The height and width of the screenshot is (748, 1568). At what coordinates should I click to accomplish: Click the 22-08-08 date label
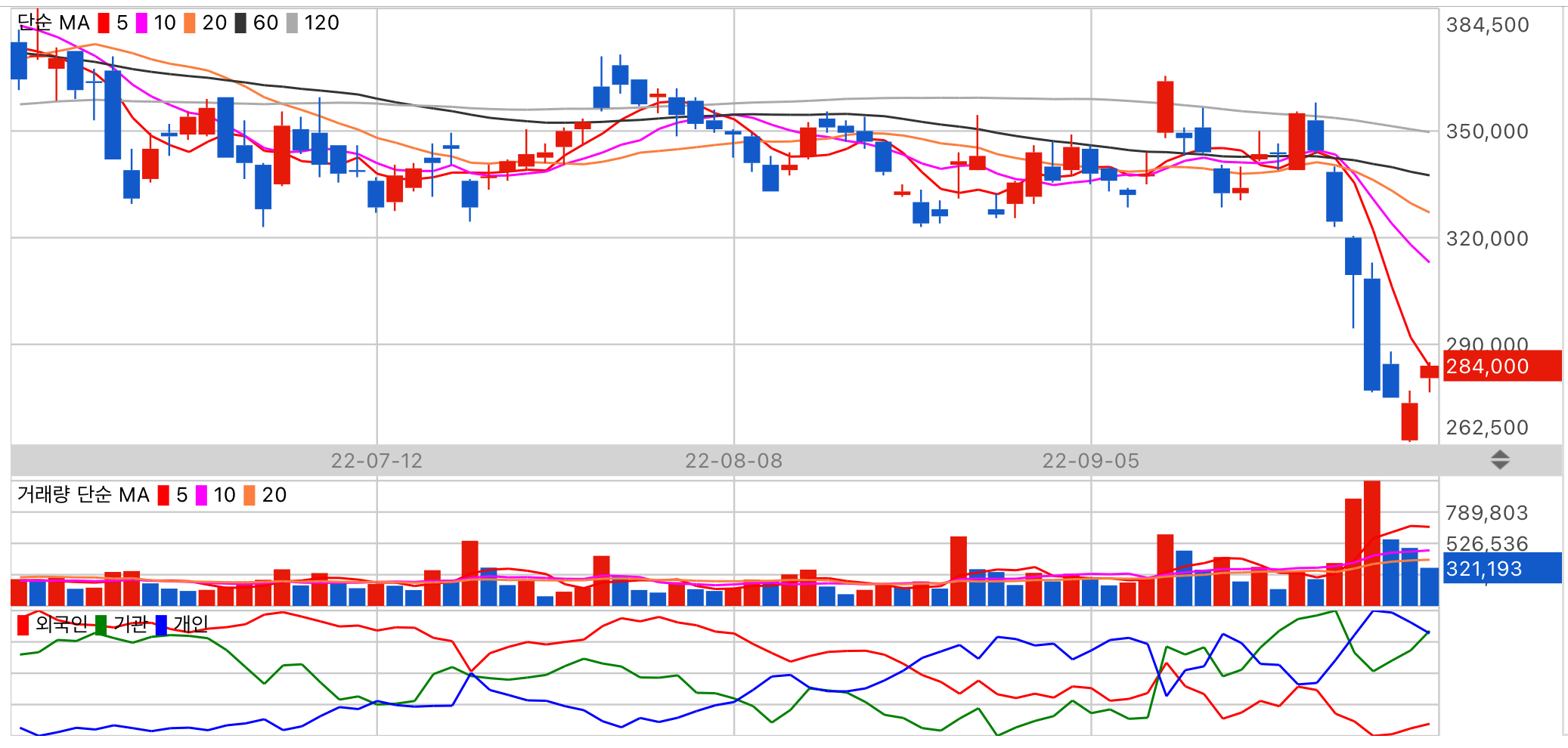[x=733, y=461]
